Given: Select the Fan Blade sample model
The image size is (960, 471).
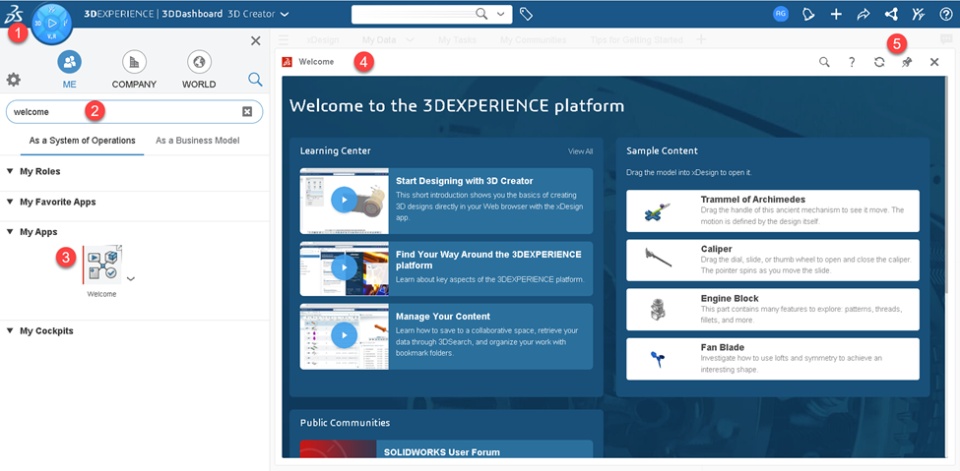Looking at the screenshot, I should 773,359.
